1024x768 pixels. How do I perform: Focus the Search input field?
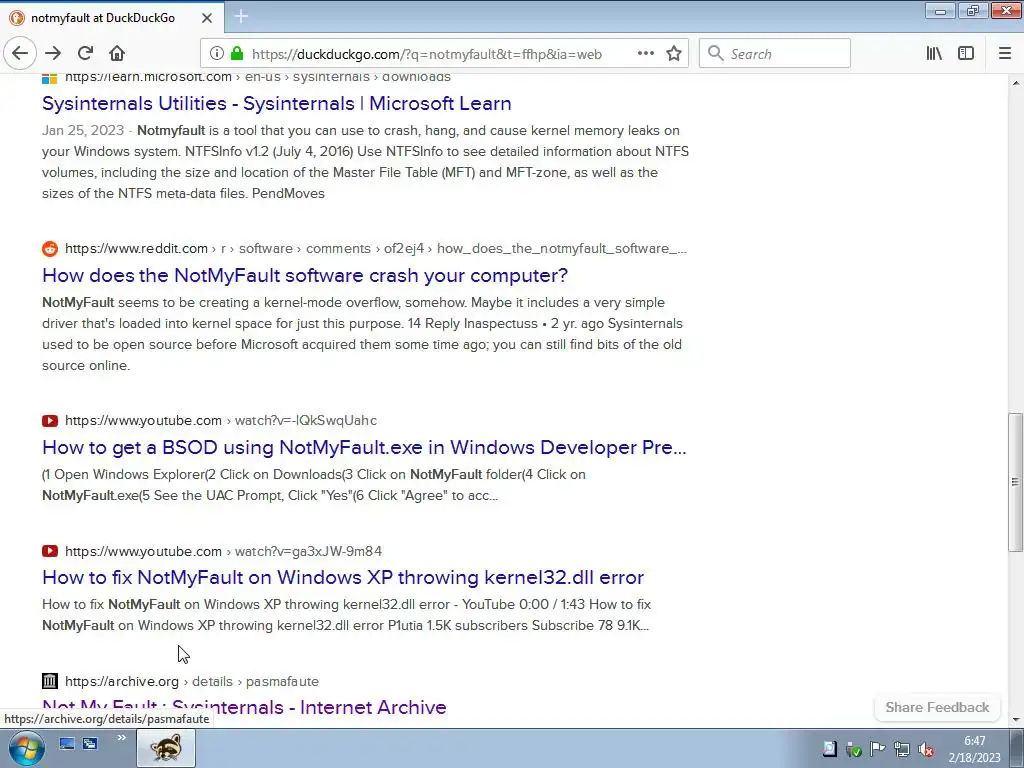click(x=775, y=54)
